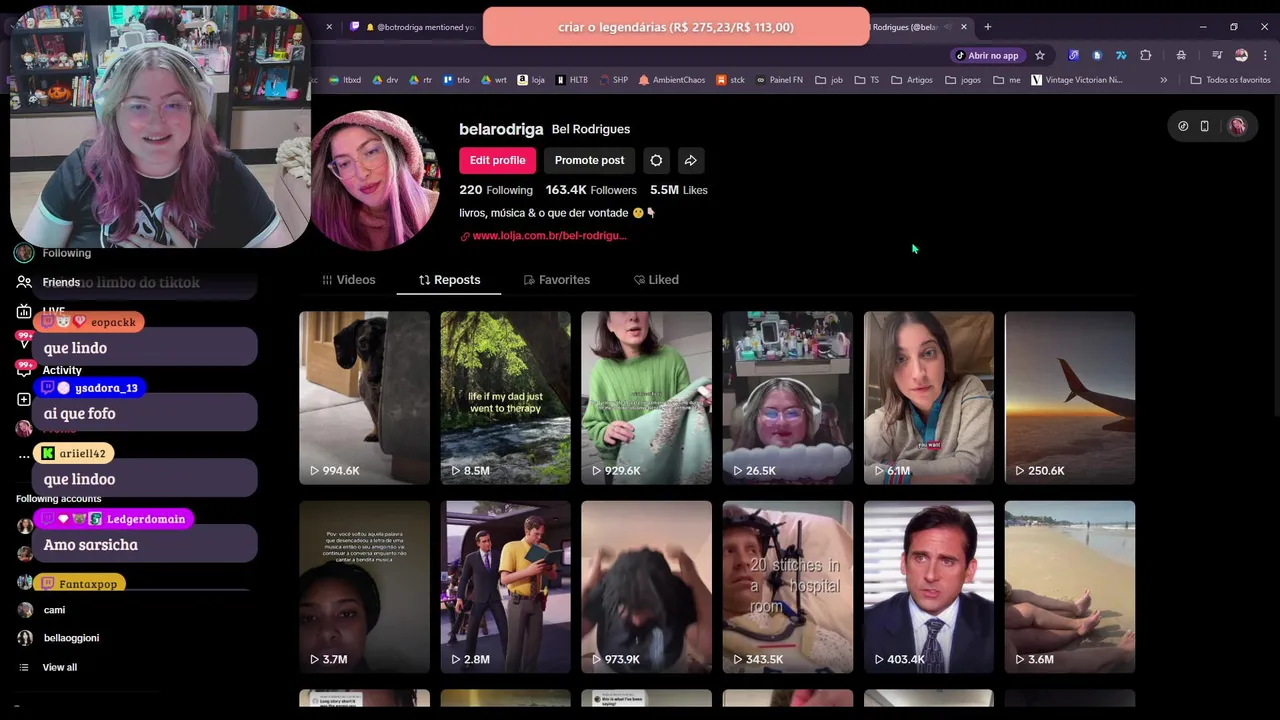This screenshot has width=1280, height=720.
Task: Click the More three-dots sidebar icon
Action: [24, 457]
